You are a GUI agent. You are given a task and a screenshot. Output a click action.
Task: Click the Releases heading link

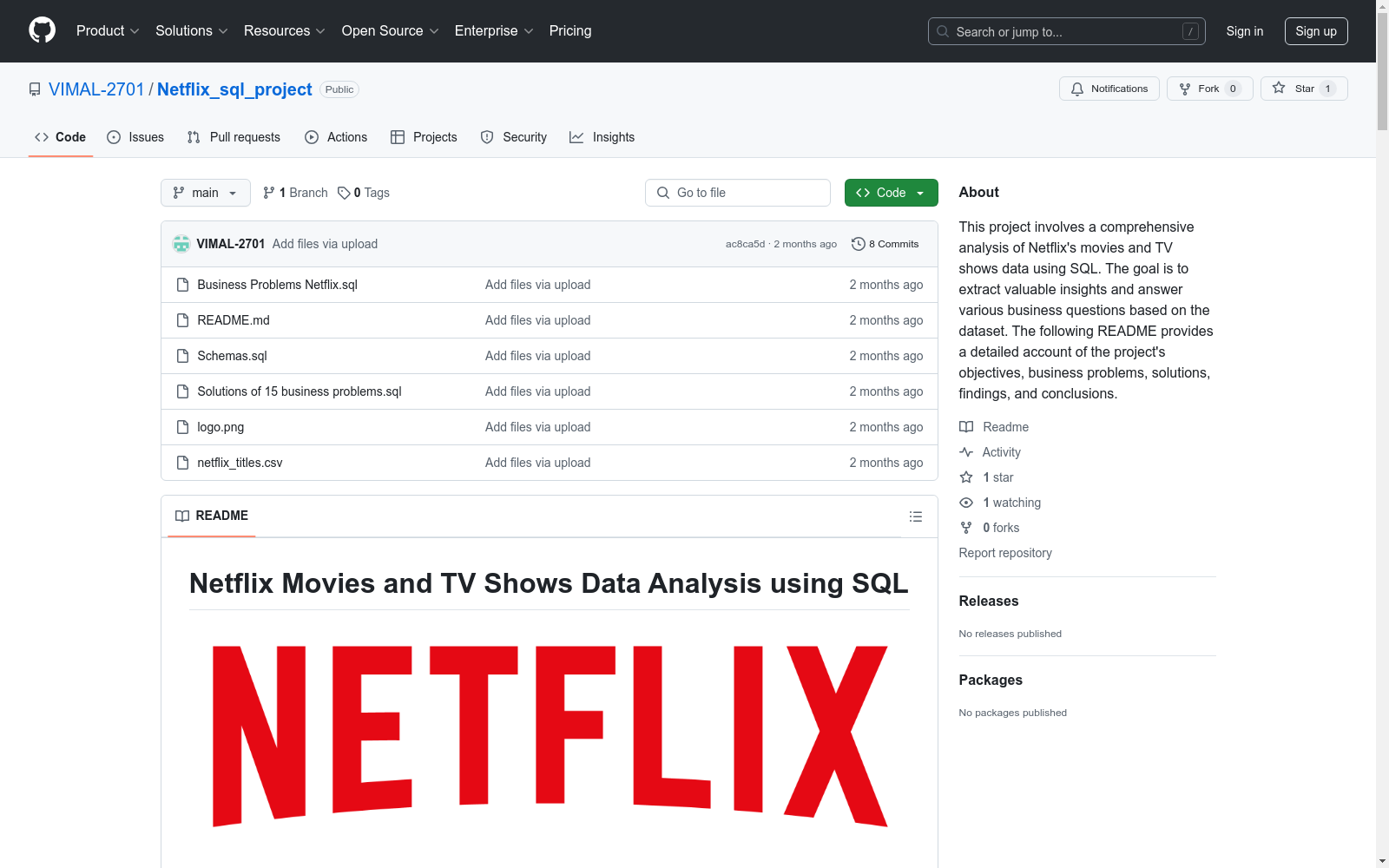pos(989,601)
